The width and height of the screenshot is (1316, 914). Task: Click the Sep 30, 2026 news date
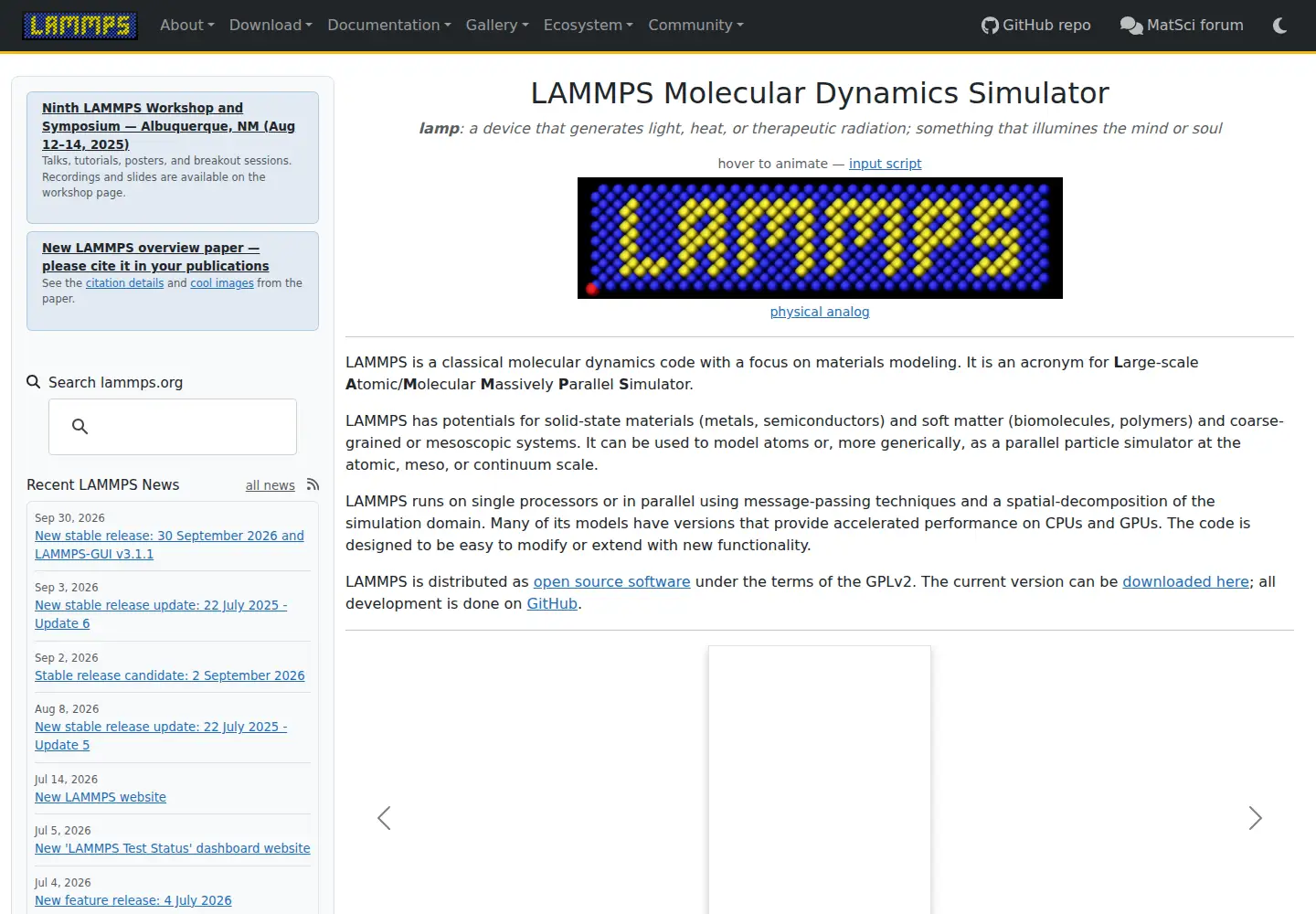pyautogui.click(x=69, y=517)
